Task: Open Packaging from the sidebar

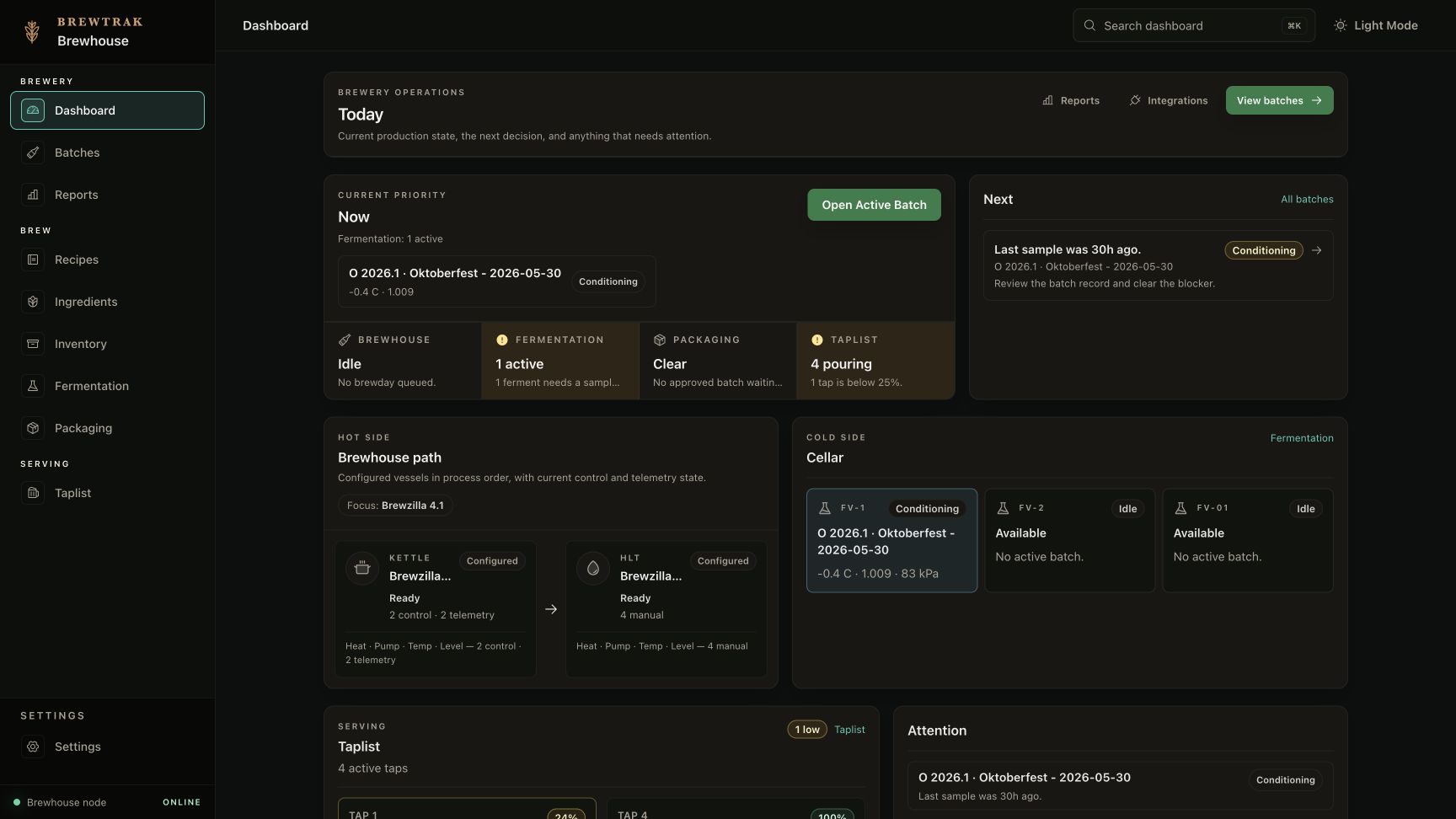Action: point(107,428)
